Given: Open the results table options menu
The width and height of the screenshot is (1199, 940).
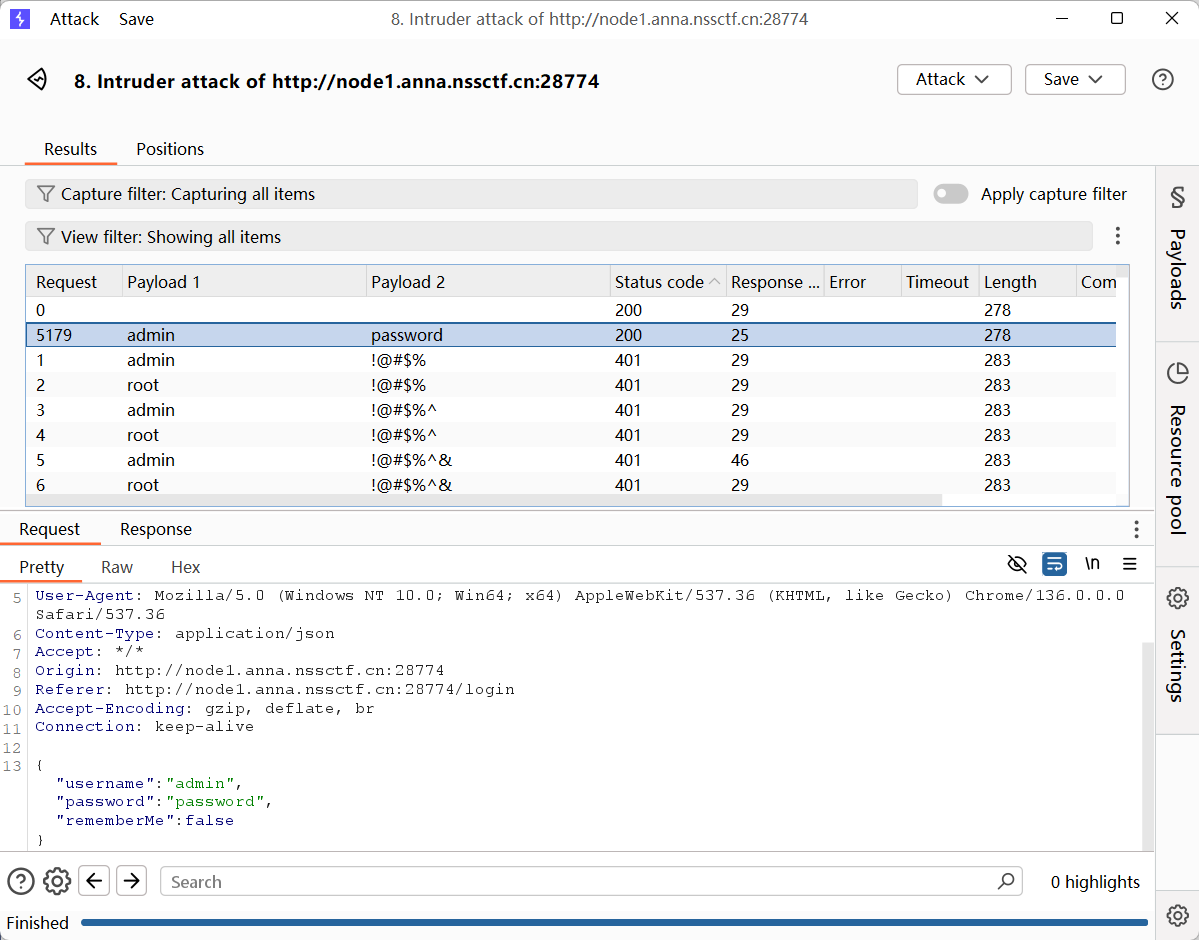Looking at the screenshot, I should coord(1118,236).
